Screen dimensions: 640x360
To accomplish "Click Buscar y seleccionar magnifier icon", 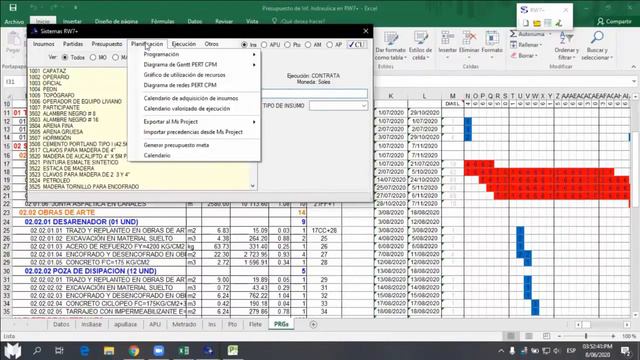I will [x=597, y=38].
